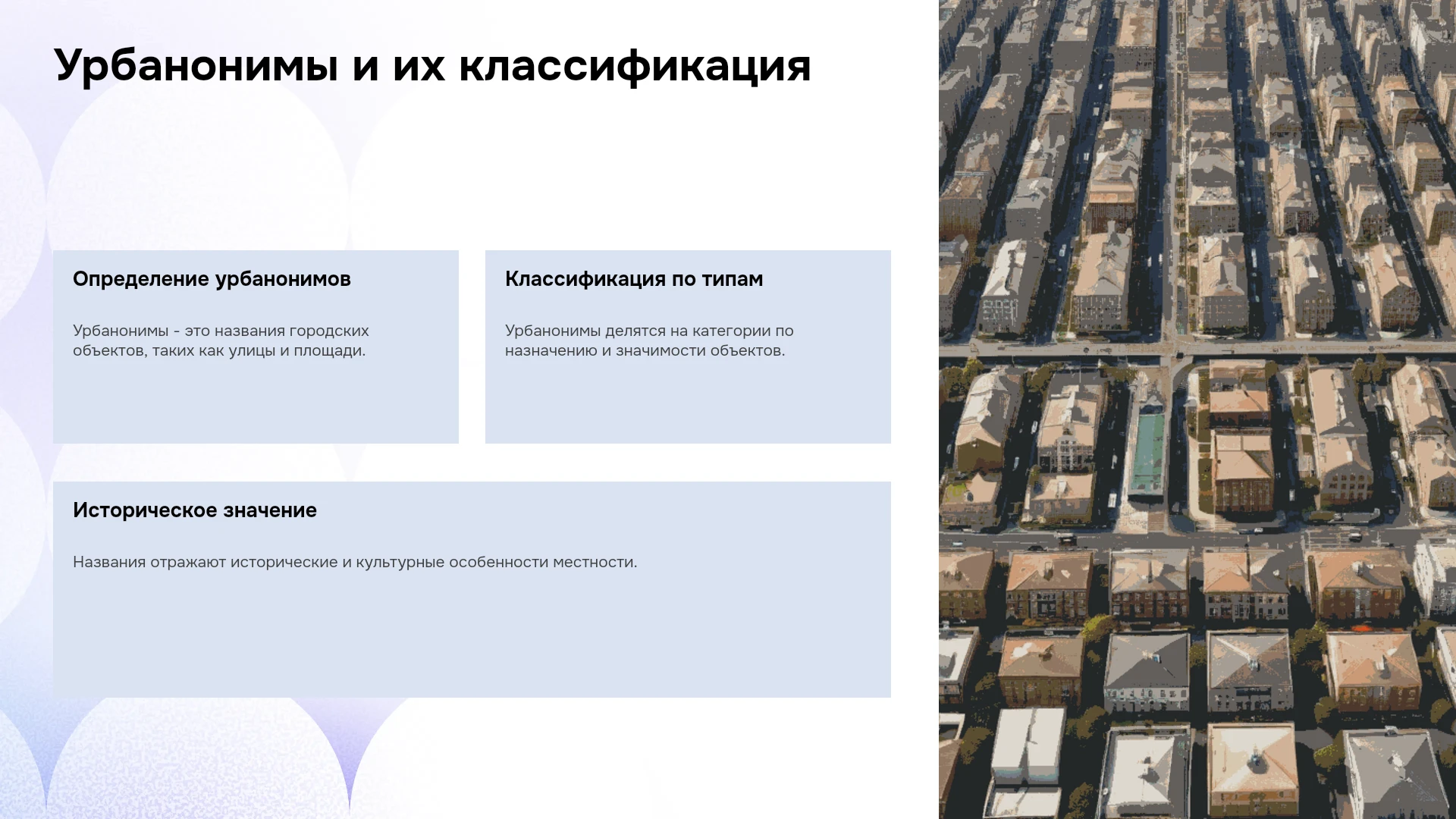Click the green-roofed building in the photo
This screenshot has width=1456, height=819.
1147,453
